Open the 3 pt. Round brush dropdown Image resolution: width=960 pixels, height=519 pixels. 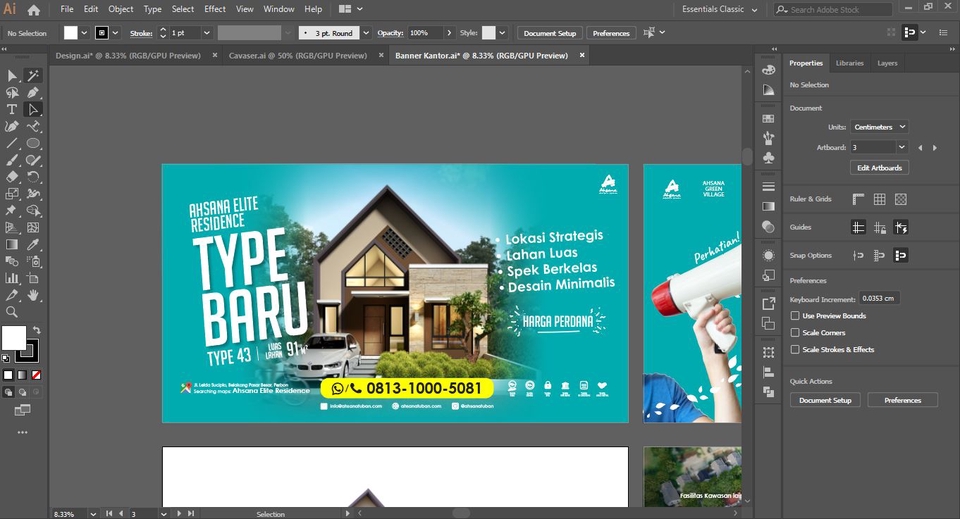366,33
